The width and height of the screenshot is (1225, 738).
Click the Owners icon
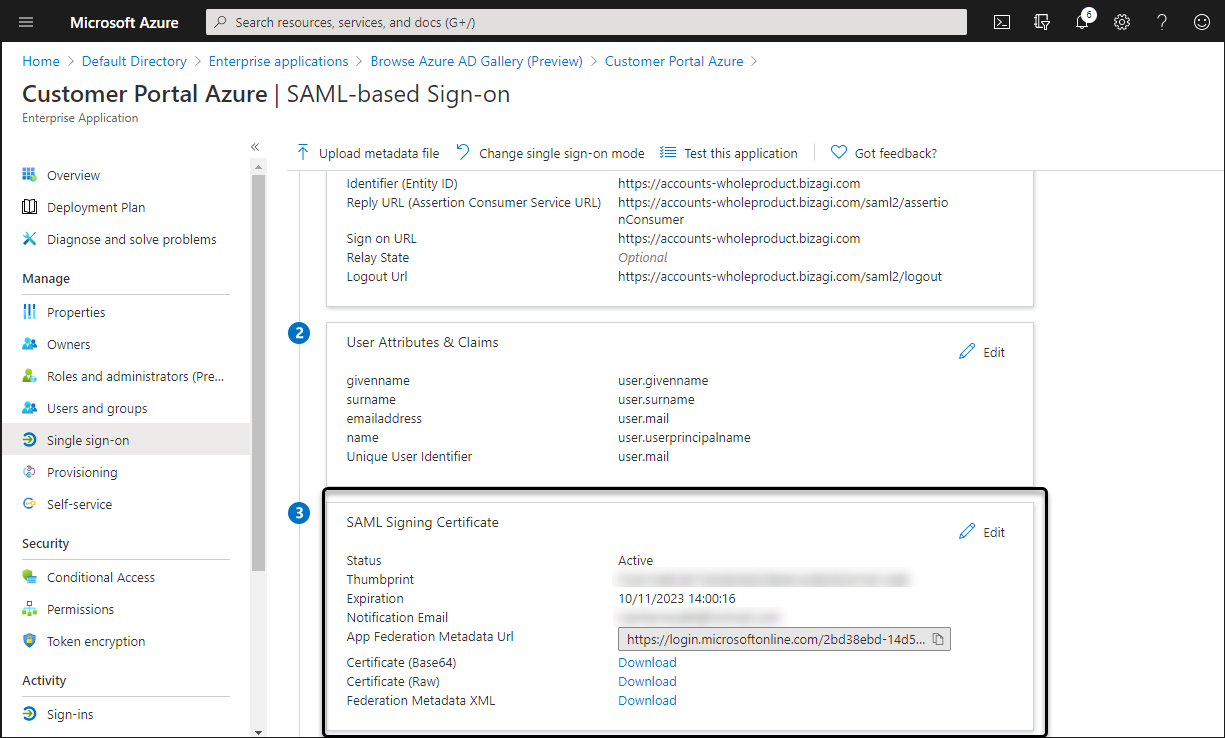[29, 344]
